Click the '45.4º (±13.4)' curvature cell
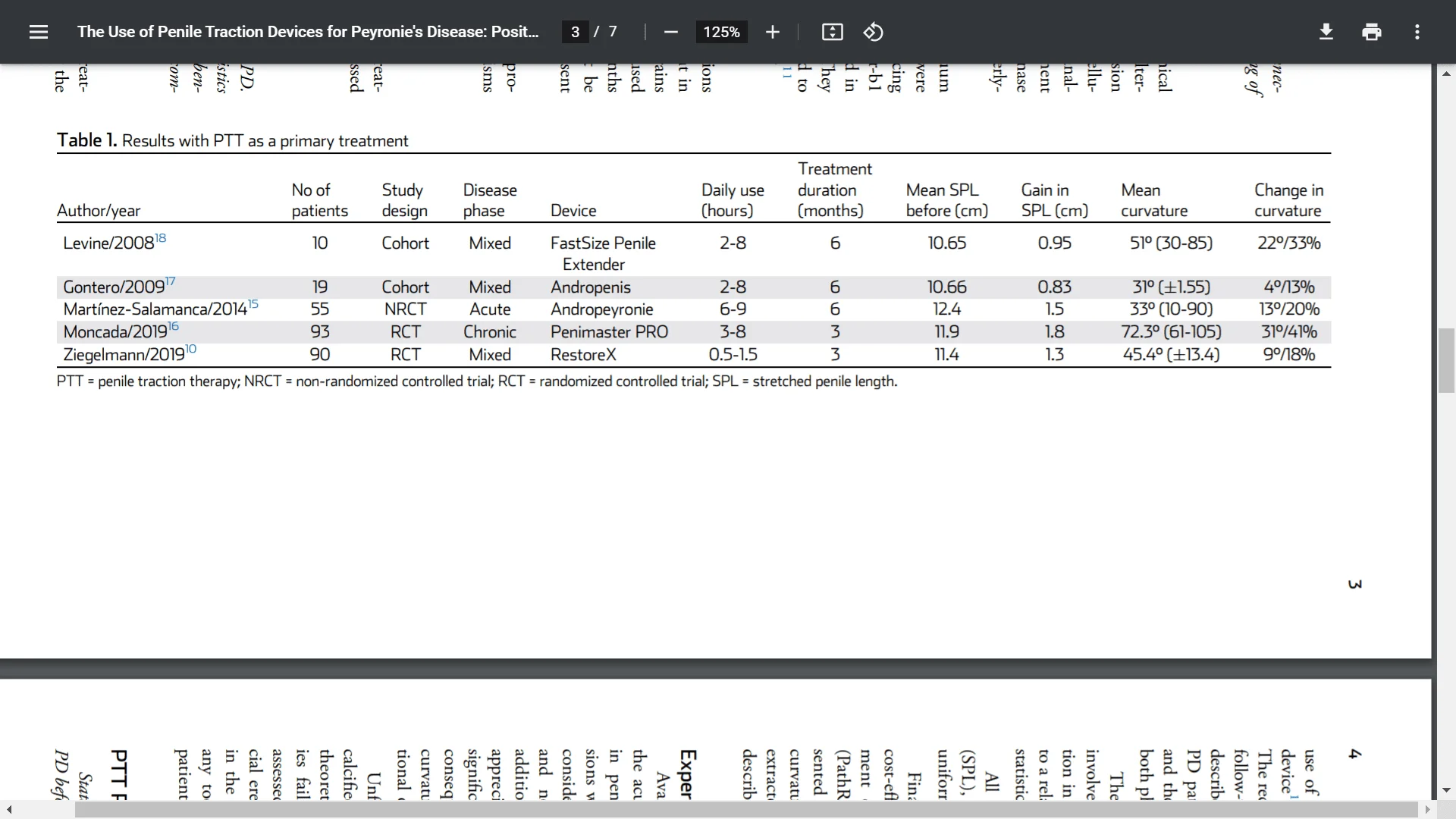The height and width of the screenshot is (819, 1456). coord(1172,355)
